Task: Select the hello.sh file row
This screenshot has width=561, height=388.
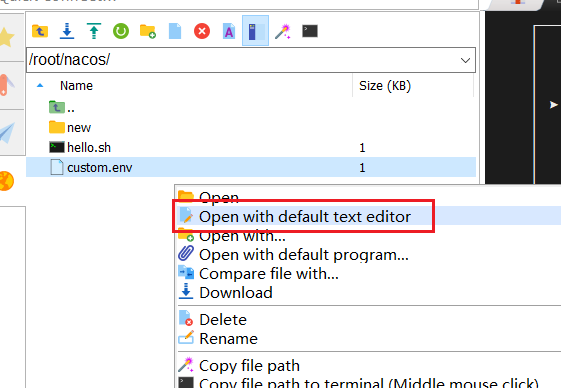Action: tap(251, 147)
